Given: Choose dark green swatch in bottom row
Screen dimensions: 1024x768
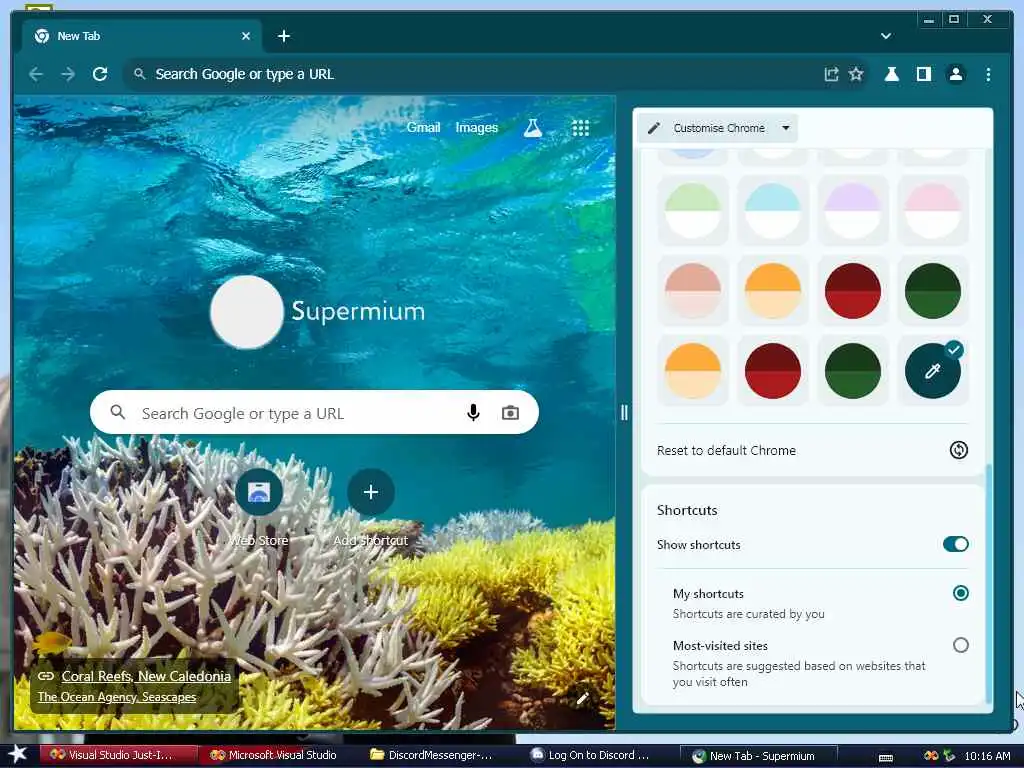Looking at the screenshot, I should pyautogui.click(x=852, y=371).
